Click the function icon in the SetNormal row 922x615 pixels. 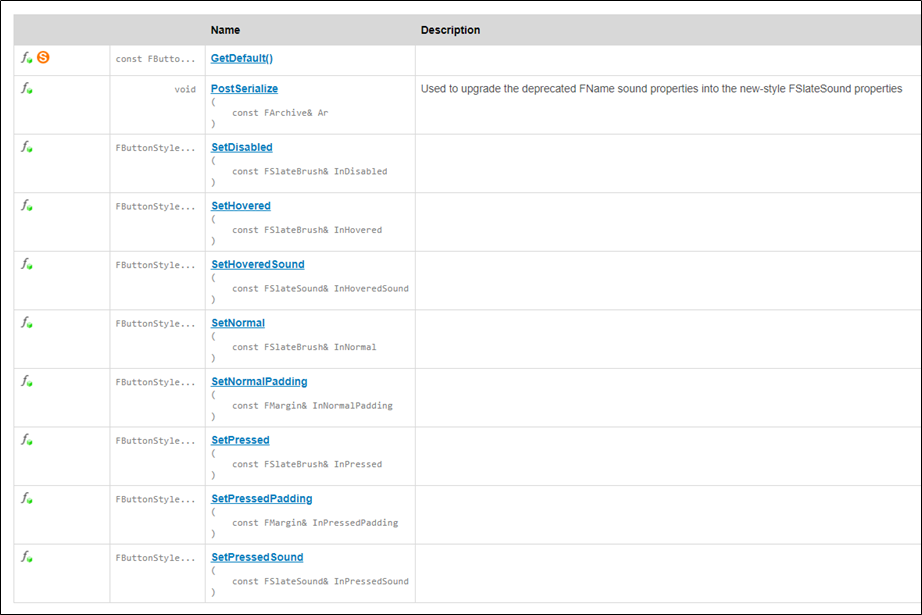tap(26, 322)
